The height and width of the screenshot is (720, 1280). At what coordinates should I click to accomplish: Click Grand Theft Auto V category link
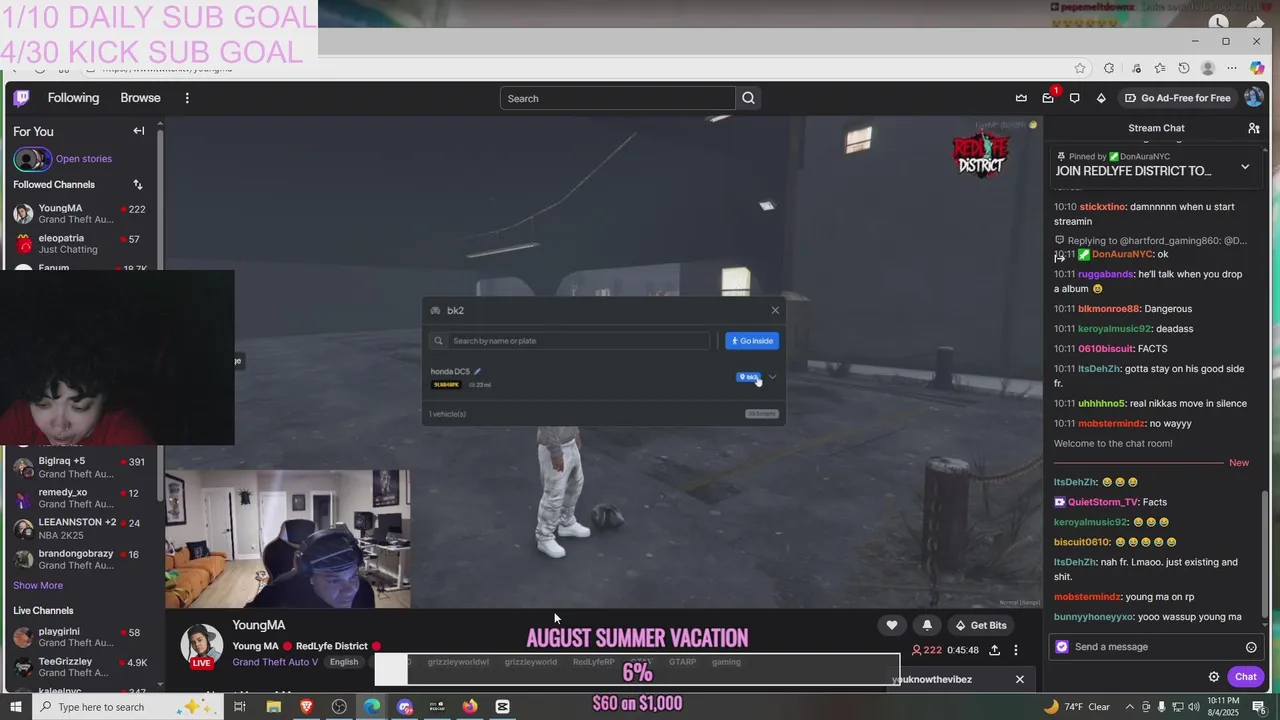[275, 662]
